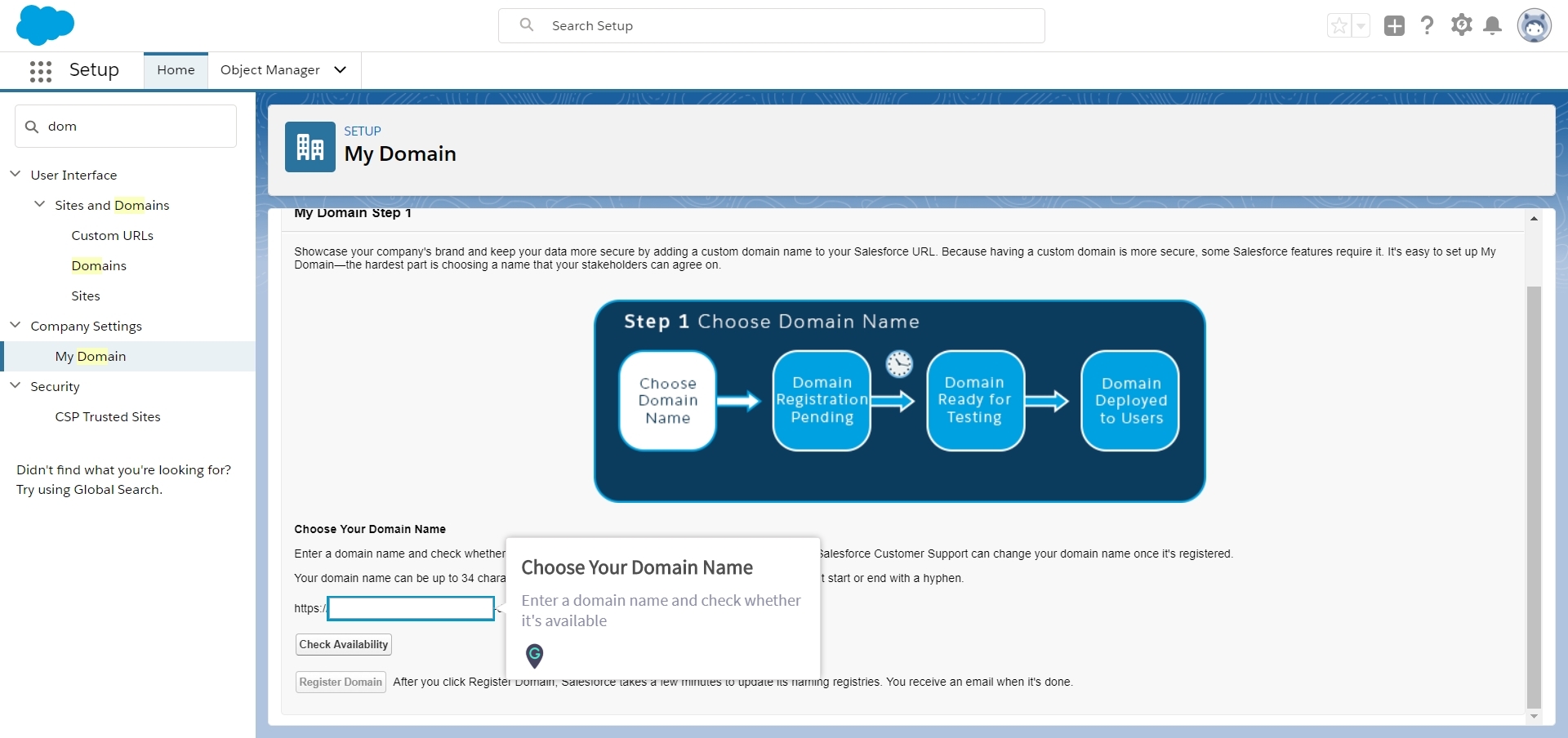Click the Domain Registration Pending step box

(822, 401)
